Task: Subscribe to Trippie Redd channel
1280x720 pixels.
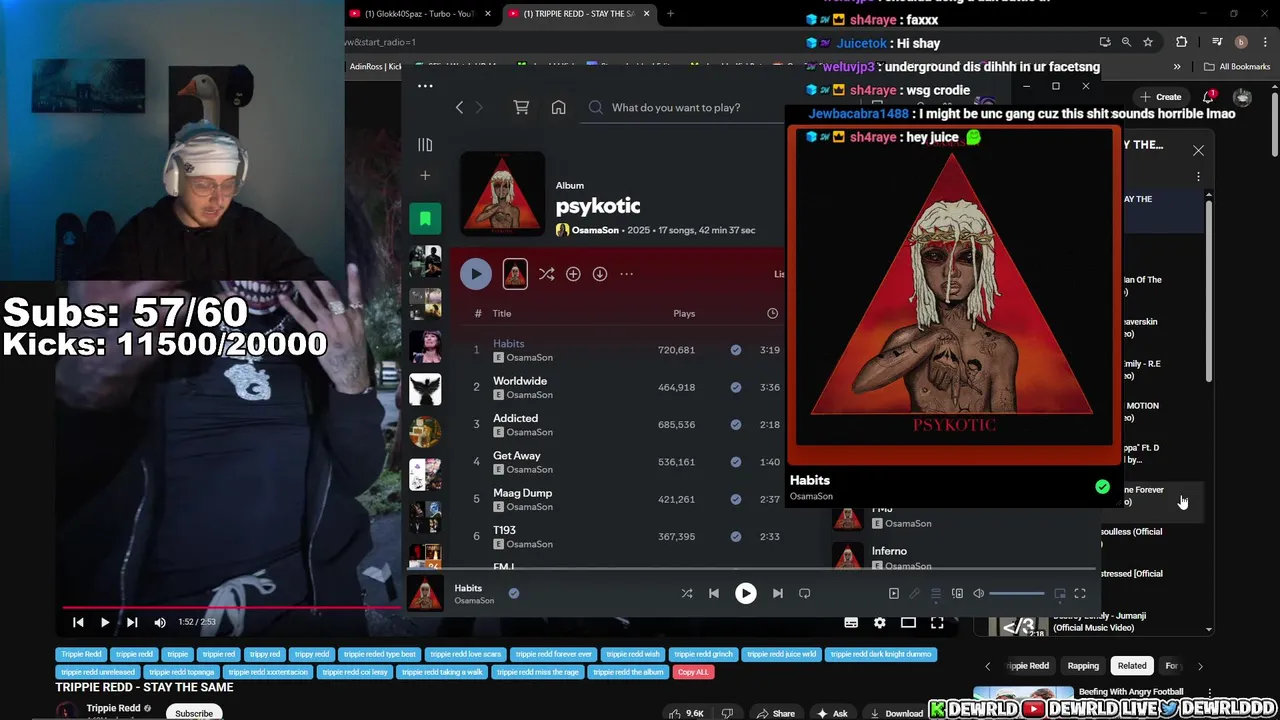Action: [194, 713]
